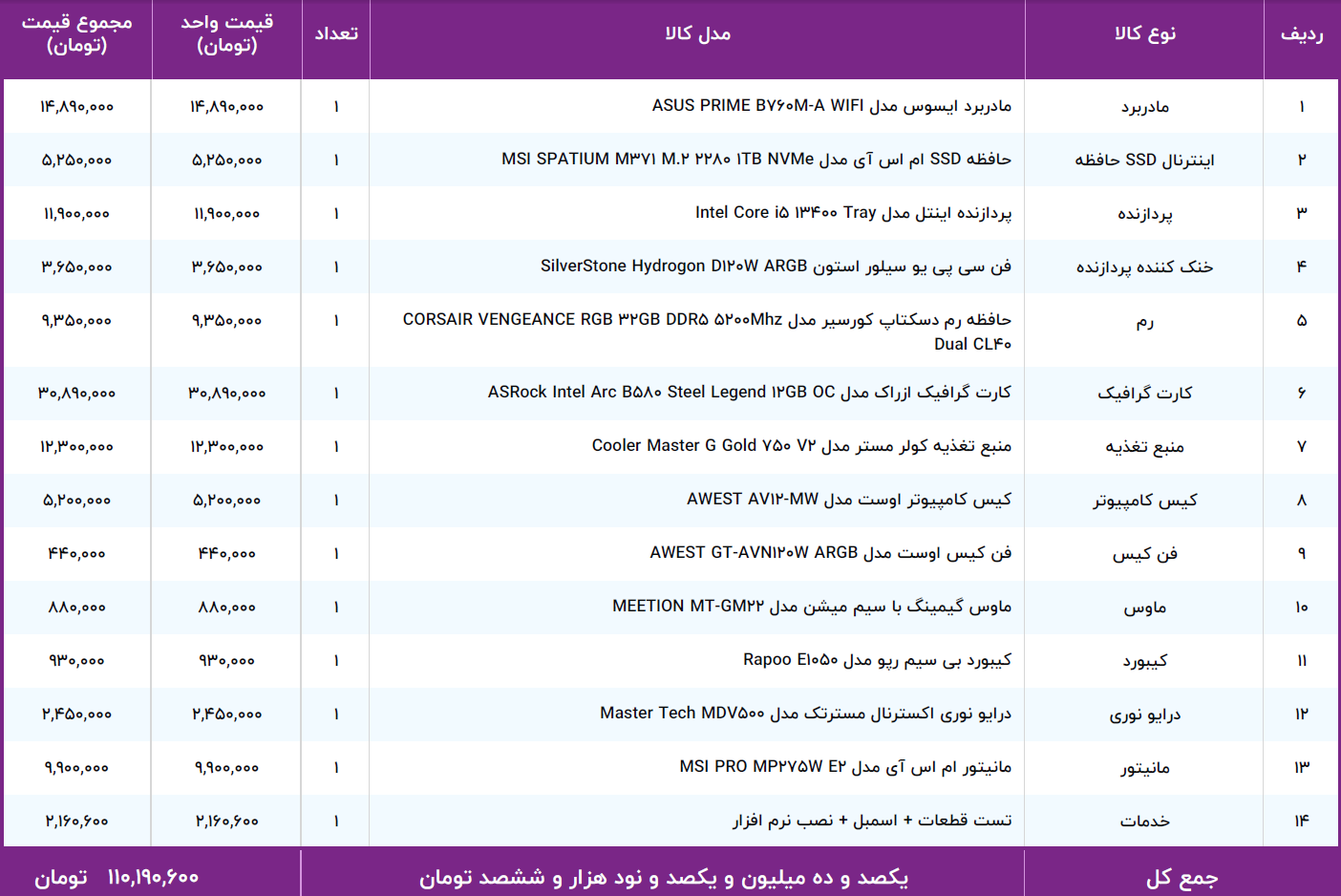Click the 'خدمات' item type cell
1341x896 pixels.
pyautogui.click(x=1145, y=821)
